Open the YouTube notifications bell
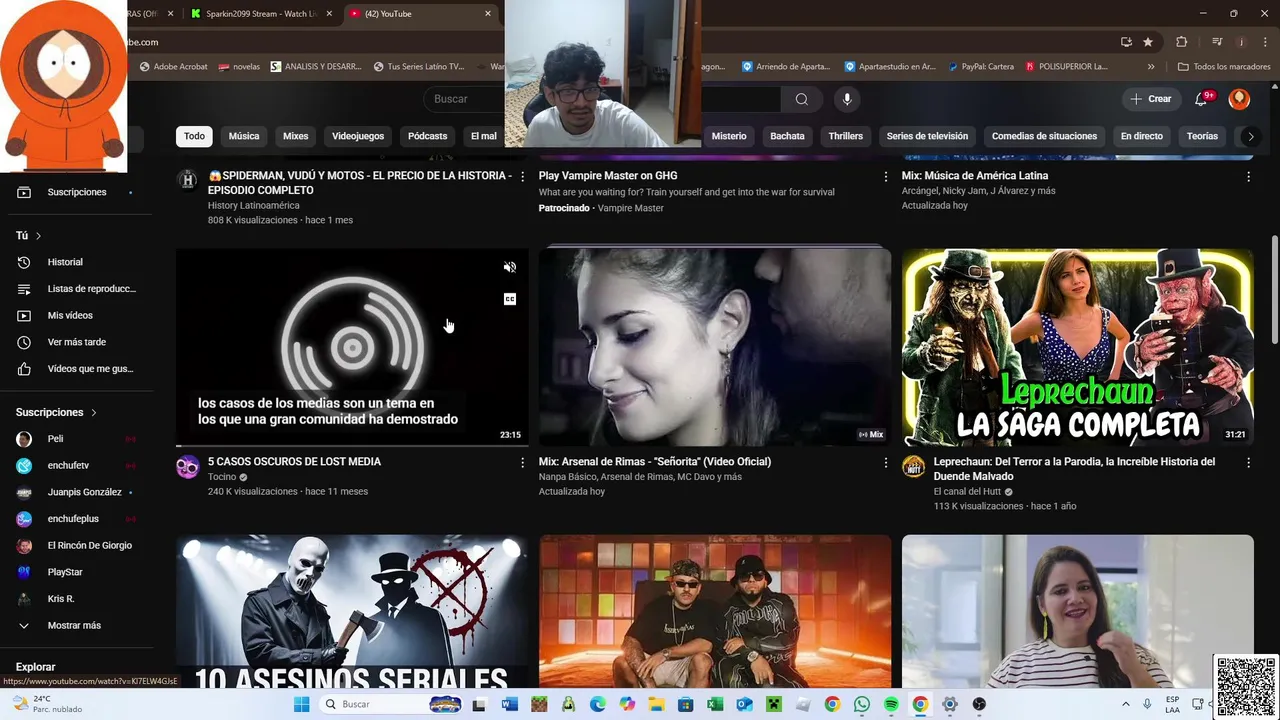The height and width of the screenshot is (720, 1280). 1203,99
